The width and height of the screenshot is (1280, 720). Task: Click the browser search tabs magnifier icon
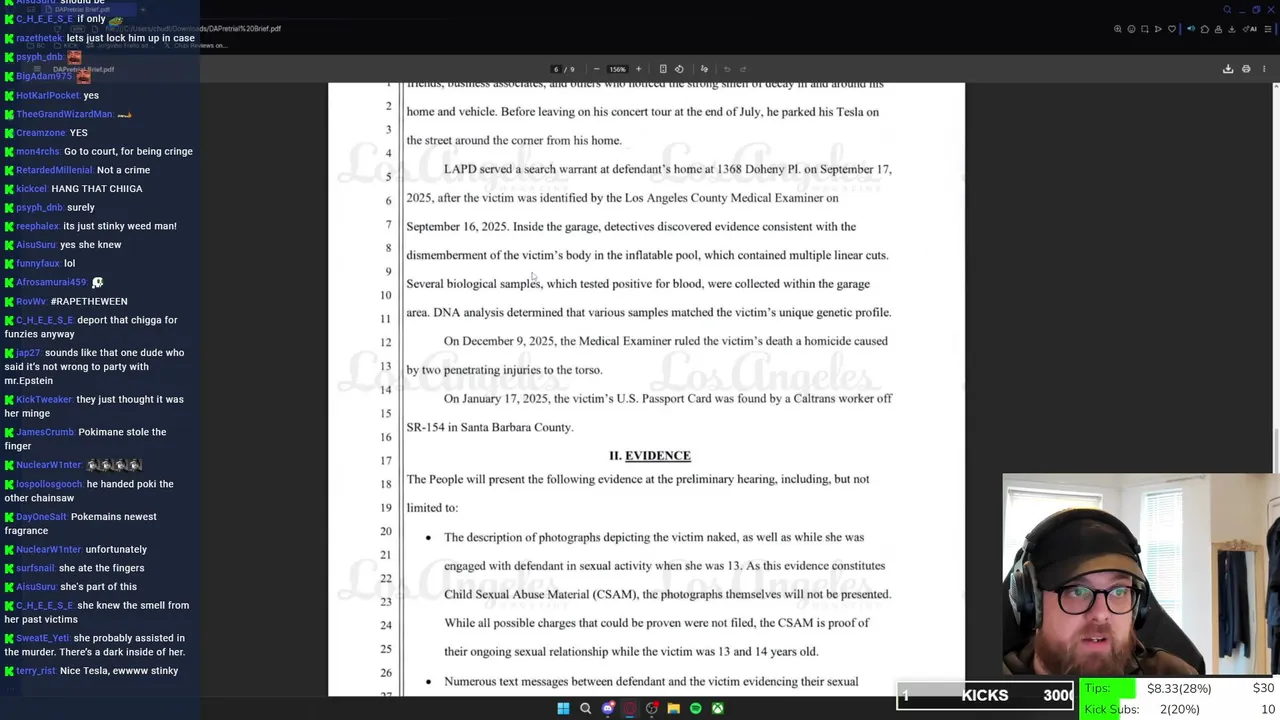(x=1228, y=9)
